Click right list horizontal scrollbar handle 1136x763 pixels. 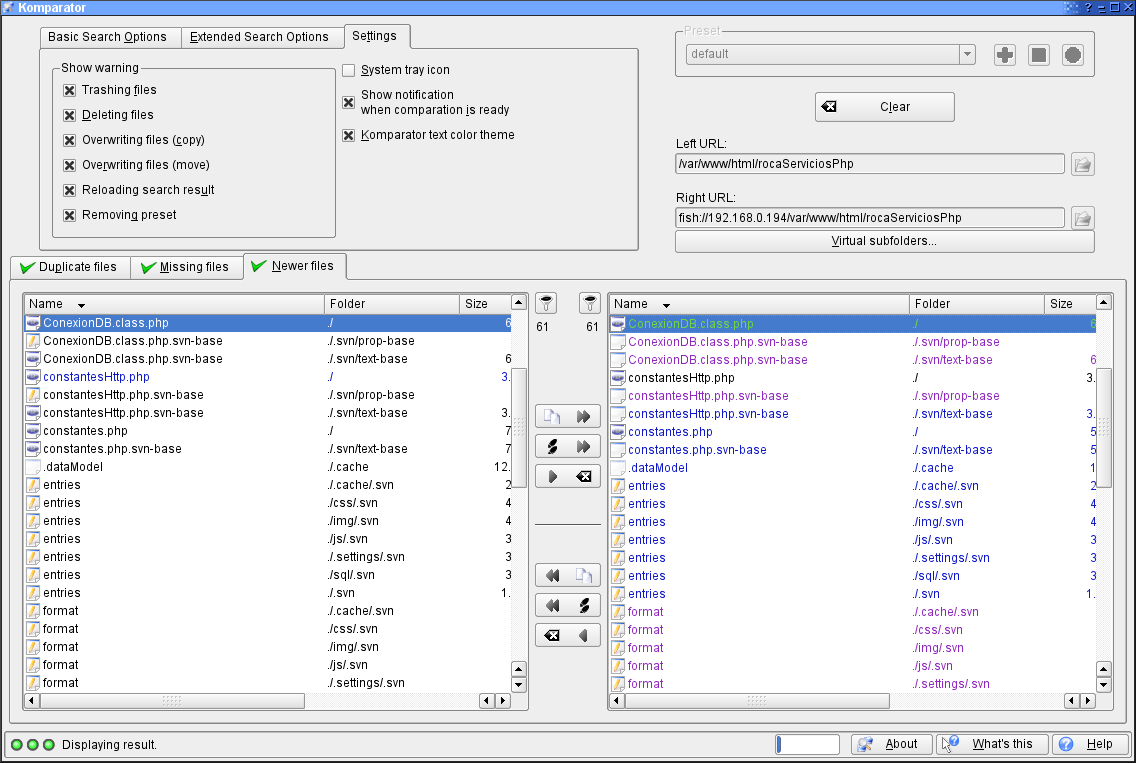[757, 701]
